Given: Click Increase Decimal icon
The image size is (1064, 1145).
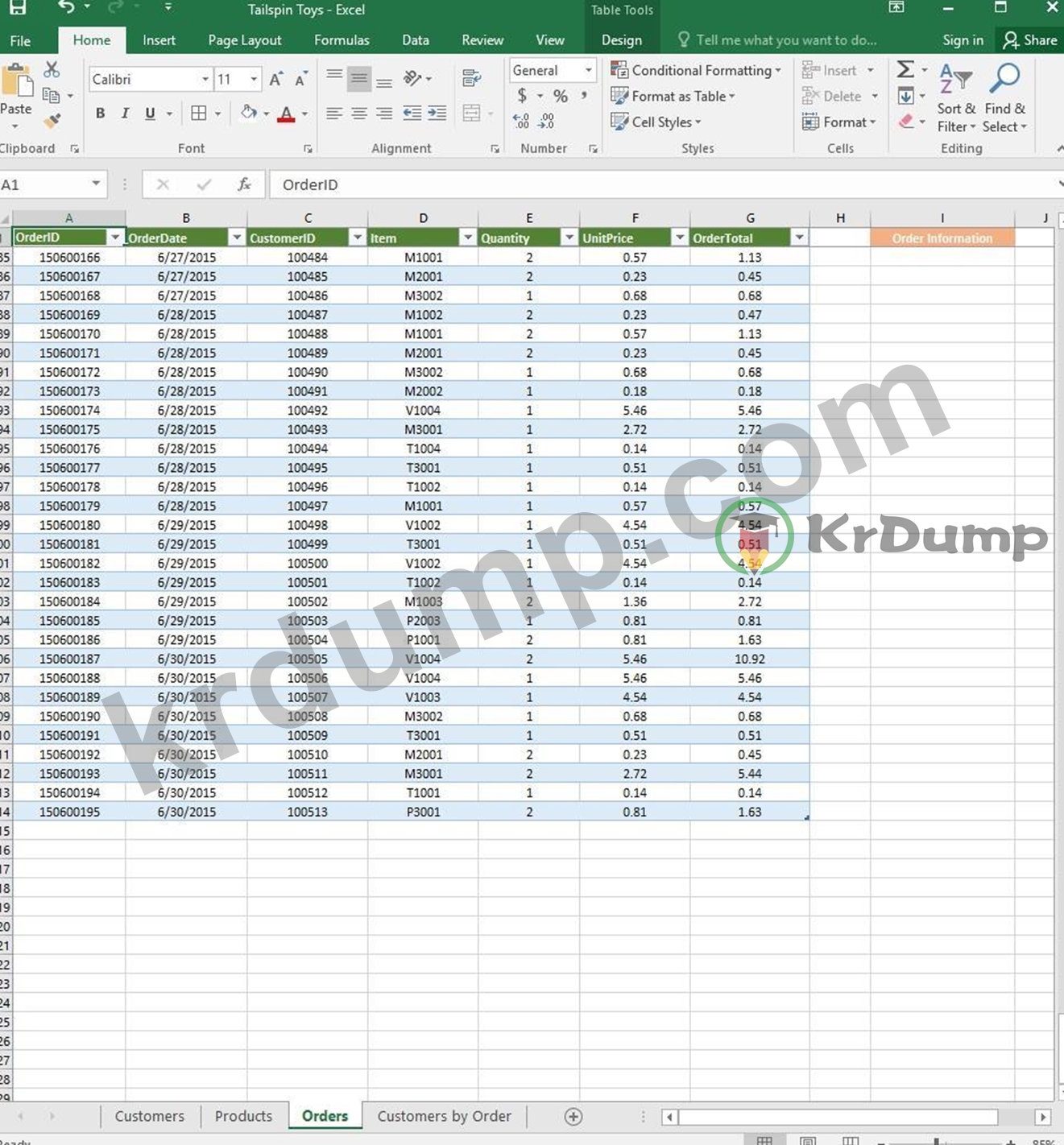Looking at the screenshot, I should tap(522, 122).
